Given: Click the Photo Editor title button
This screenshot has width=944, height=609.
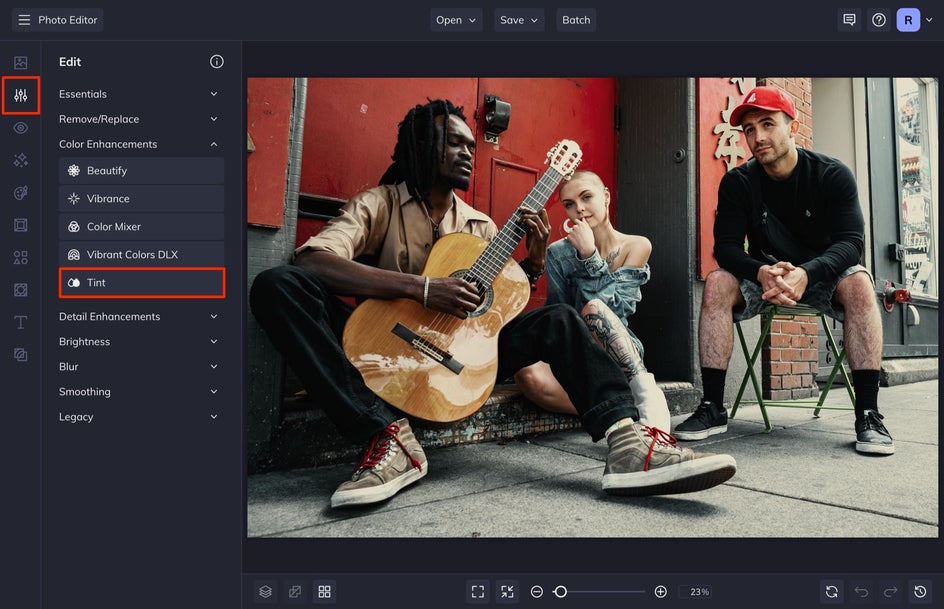Looking at the screenshot, I should 58,20.
